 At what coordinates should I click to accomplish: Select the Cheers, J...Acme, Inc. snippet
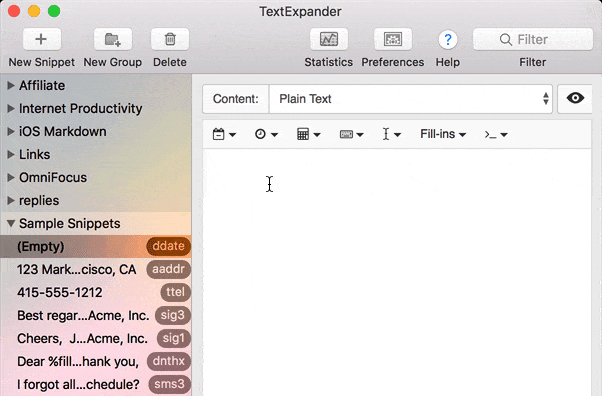[x=96, y=338]
